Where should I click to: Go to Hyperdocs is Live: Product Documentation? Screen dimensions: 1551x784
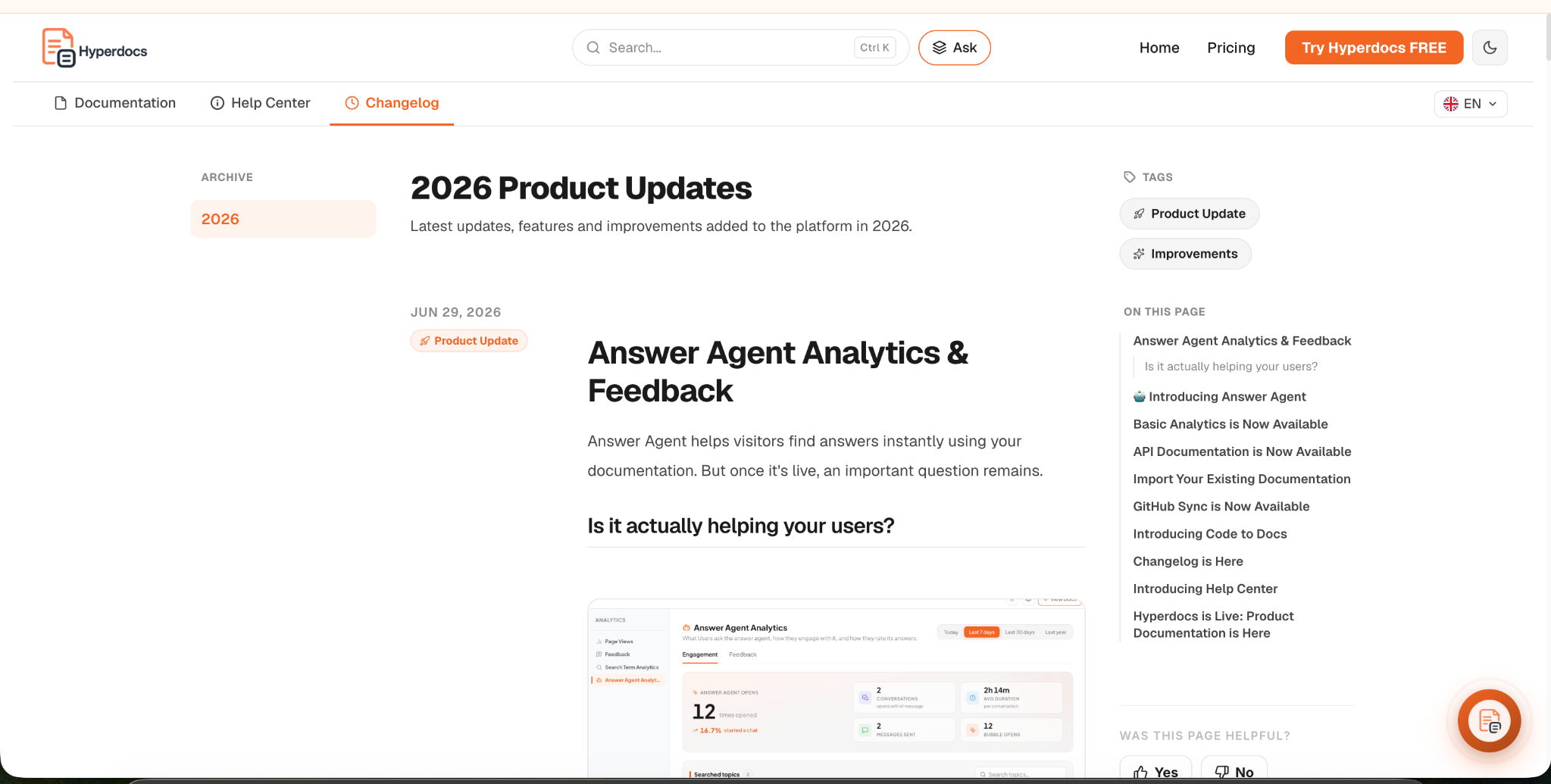click(x=1214, y=625)
